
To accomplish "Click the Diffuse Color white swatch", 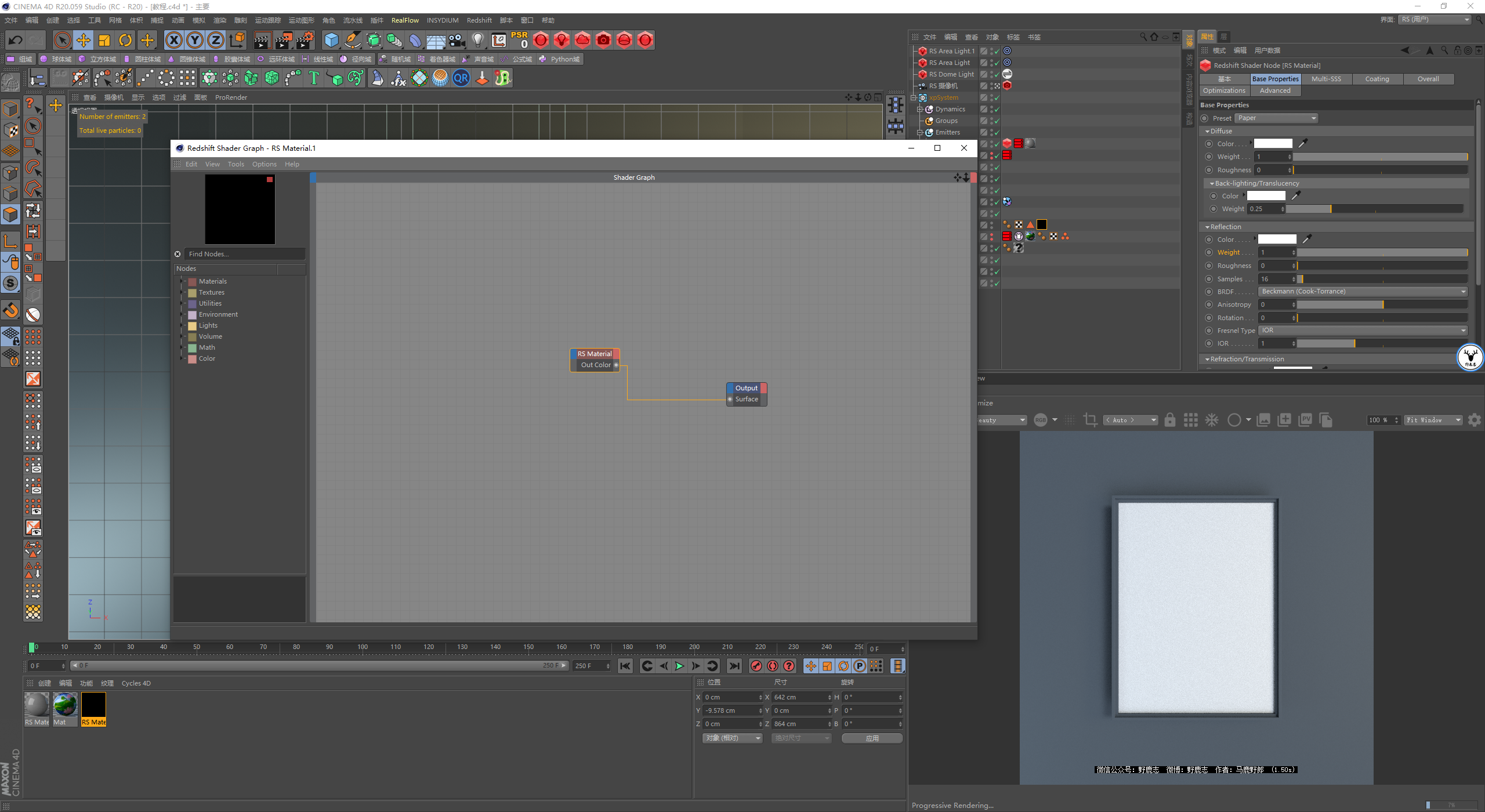I will [x=1273, y=144].
